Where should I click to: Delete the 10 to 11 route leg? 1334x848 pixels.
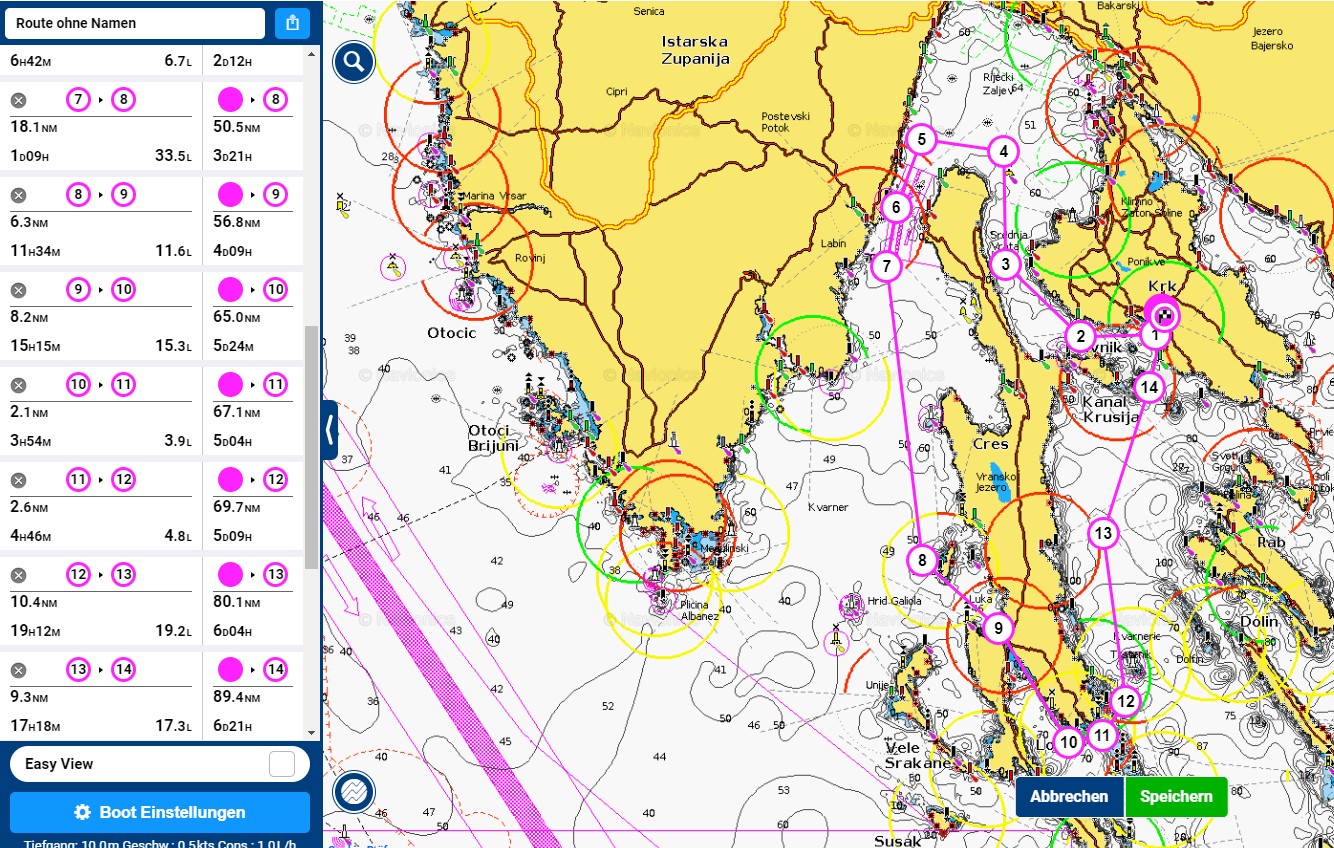coord(18,385)
